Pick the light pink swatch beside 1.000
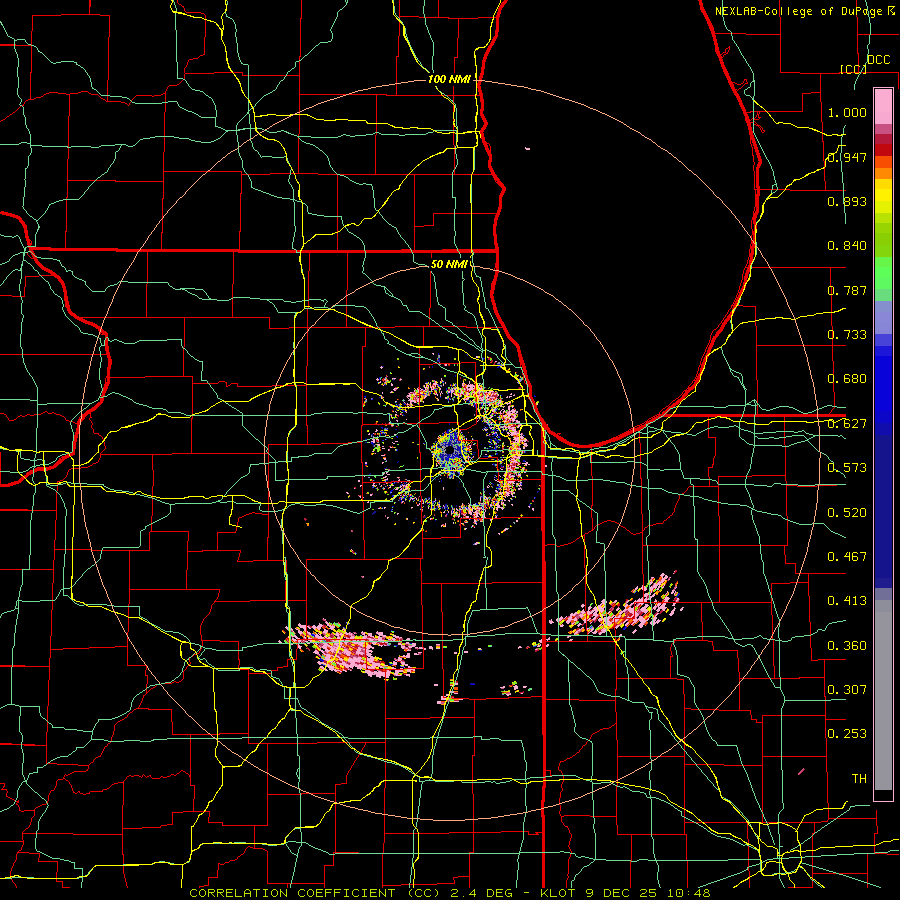This screenshot has height=900, width=900. pyautogui.click(x=883, y=107)
